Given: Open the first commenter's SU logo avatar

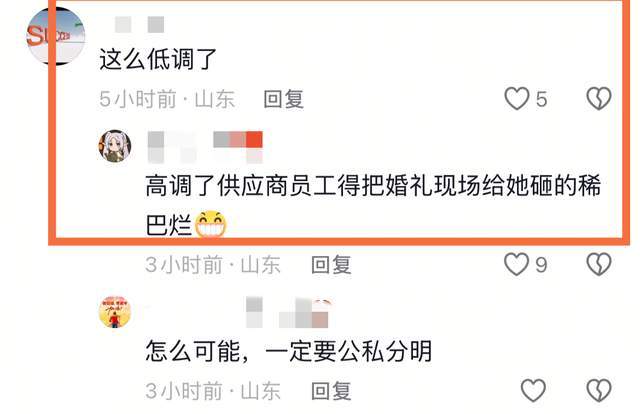Looking at the screenshot, I should [x=56, y=36].
